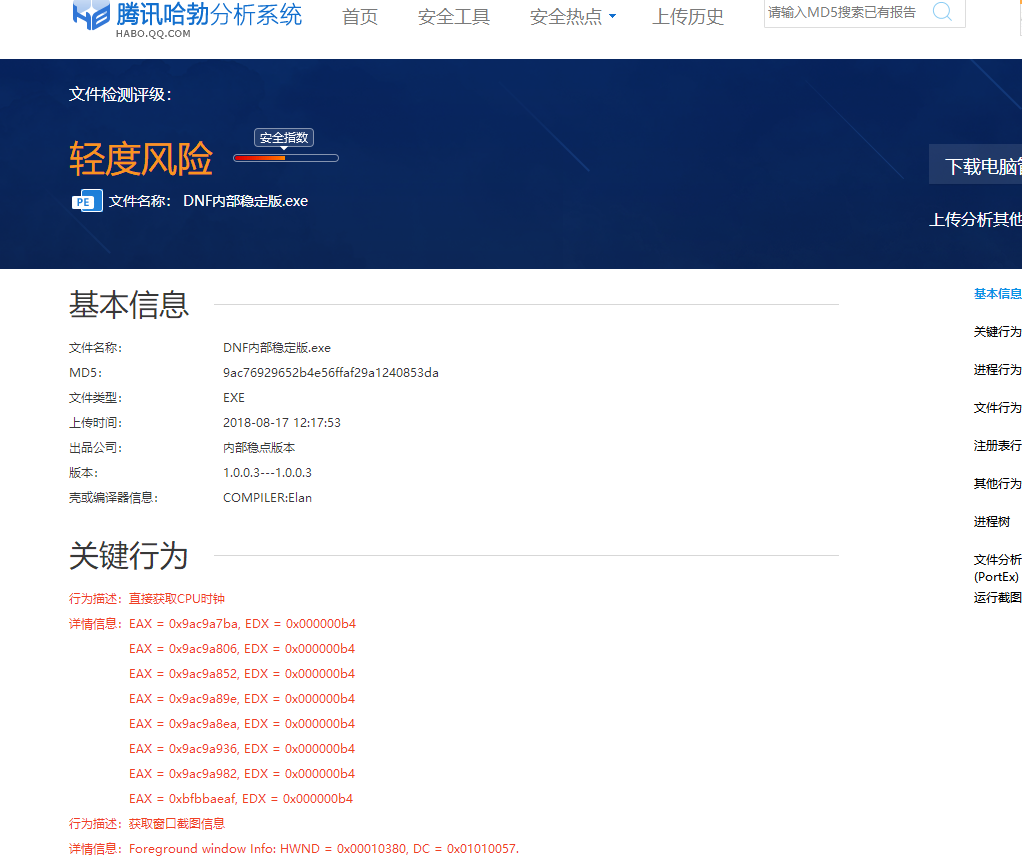
Task: Click the 基本信息 section heading
Action: pyautogui.click(x=129, y=304)
